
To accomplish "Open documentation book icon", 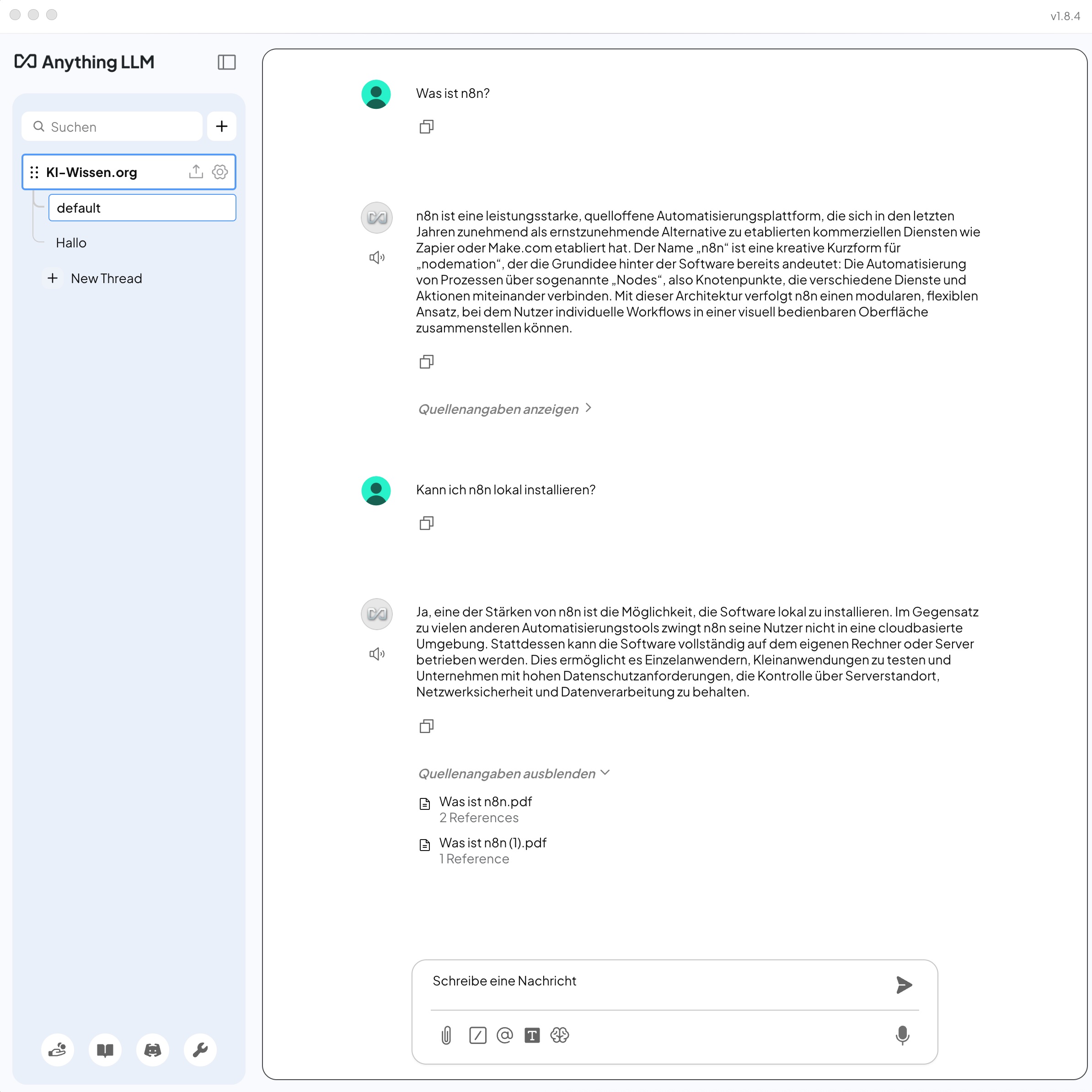I will (105, 1050).
